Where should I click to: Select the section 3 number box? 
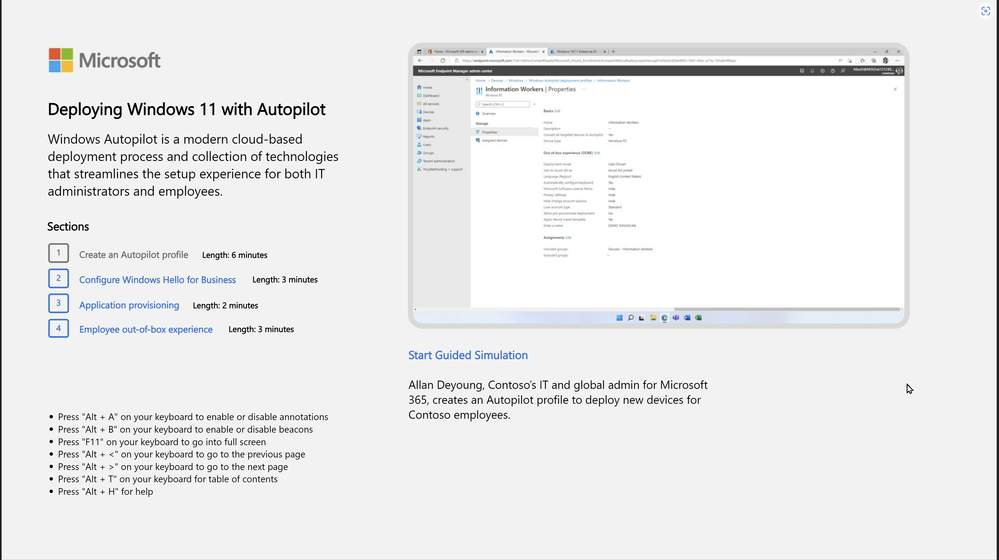[59, 303]
